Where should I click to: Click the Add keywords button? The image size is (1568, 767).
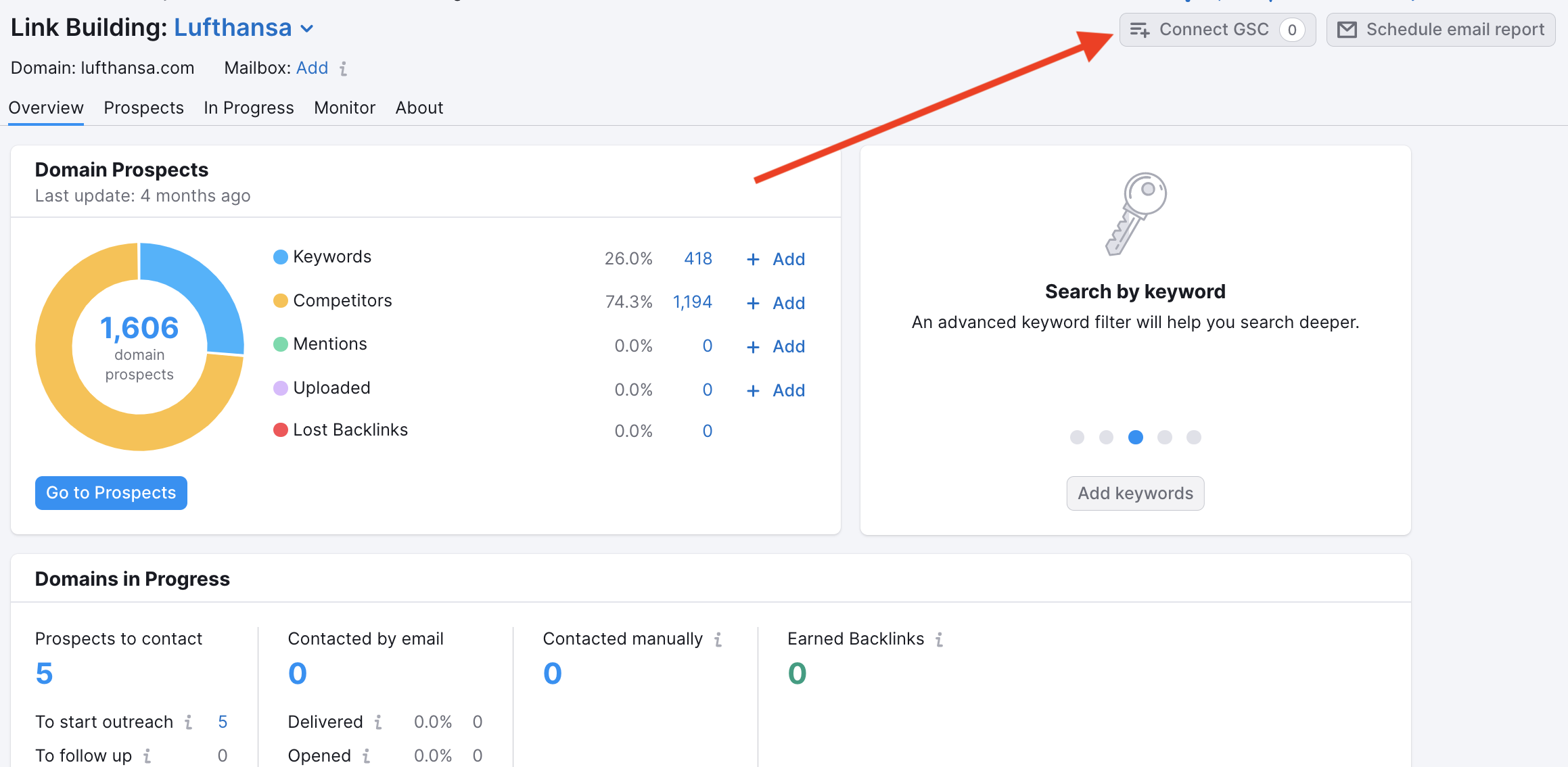[1134, 493]
